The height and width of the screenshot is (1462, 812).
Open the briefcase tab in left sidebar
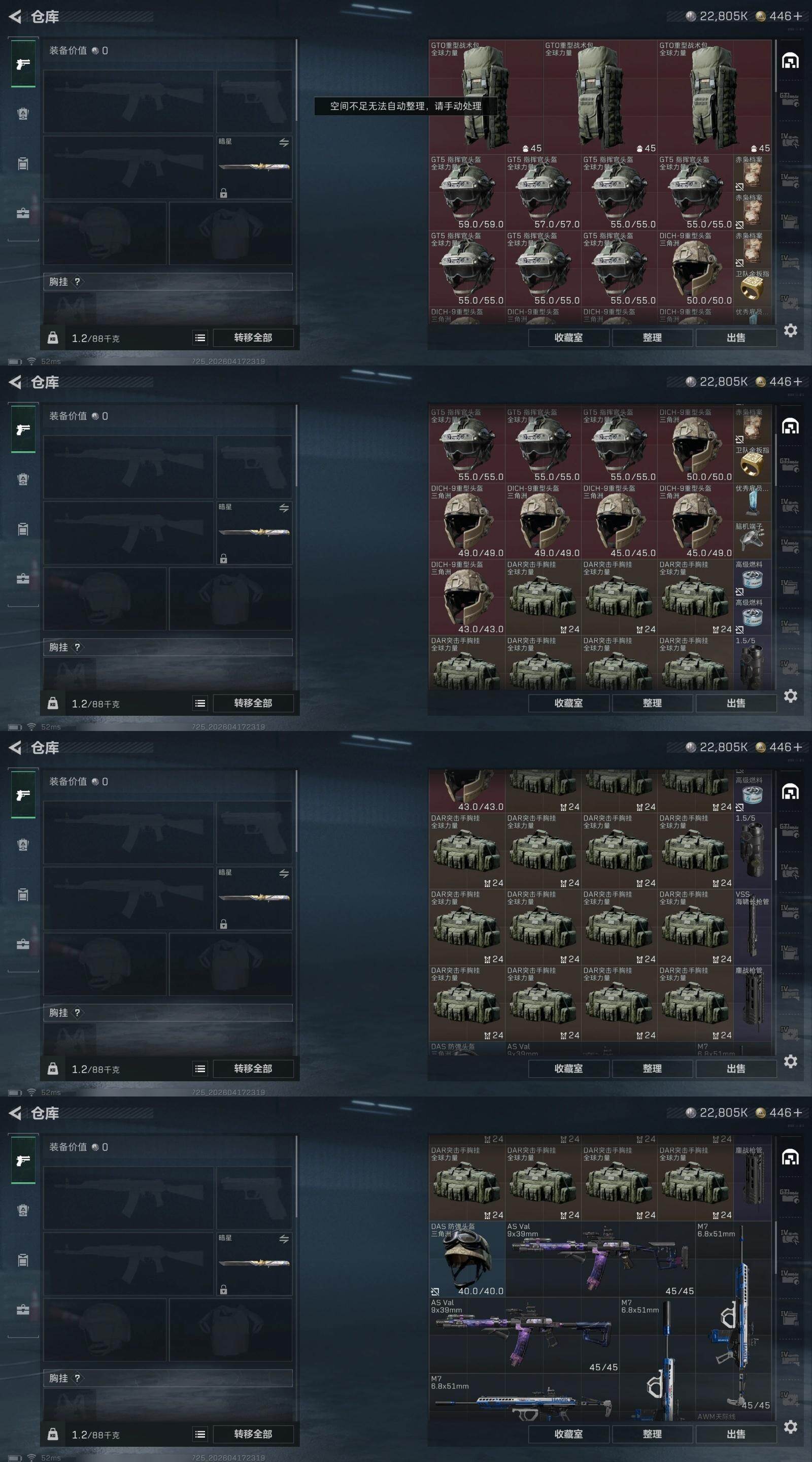[x=23, y=213]
